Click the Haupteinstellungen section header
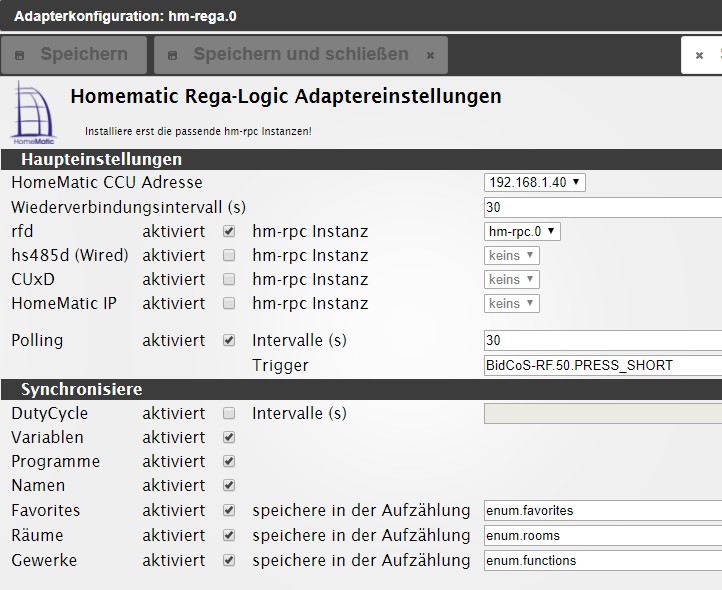 (x=361, y=159)
